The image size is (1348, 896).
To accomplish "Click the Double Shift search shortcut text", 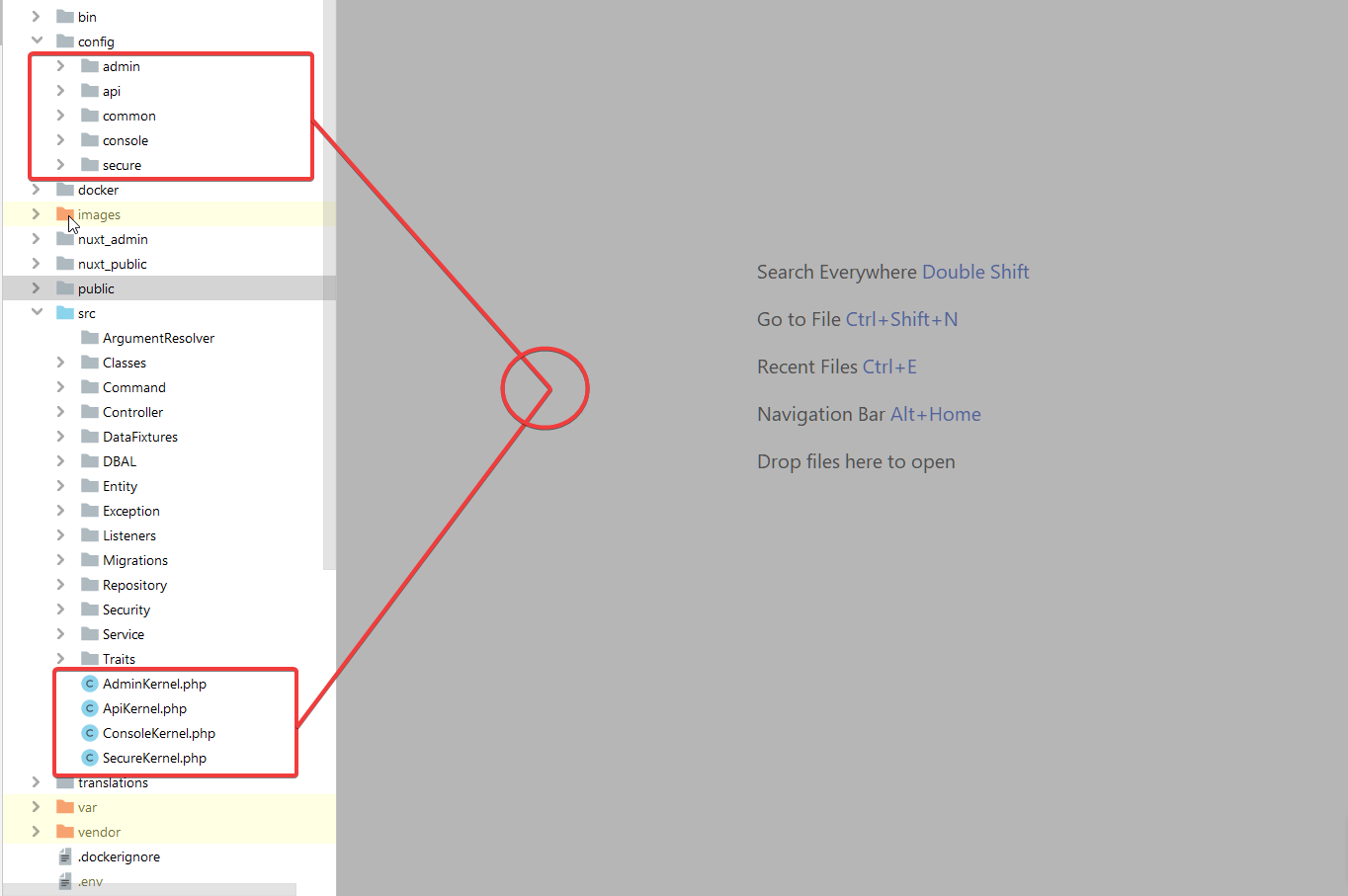I will click(975, 272).
